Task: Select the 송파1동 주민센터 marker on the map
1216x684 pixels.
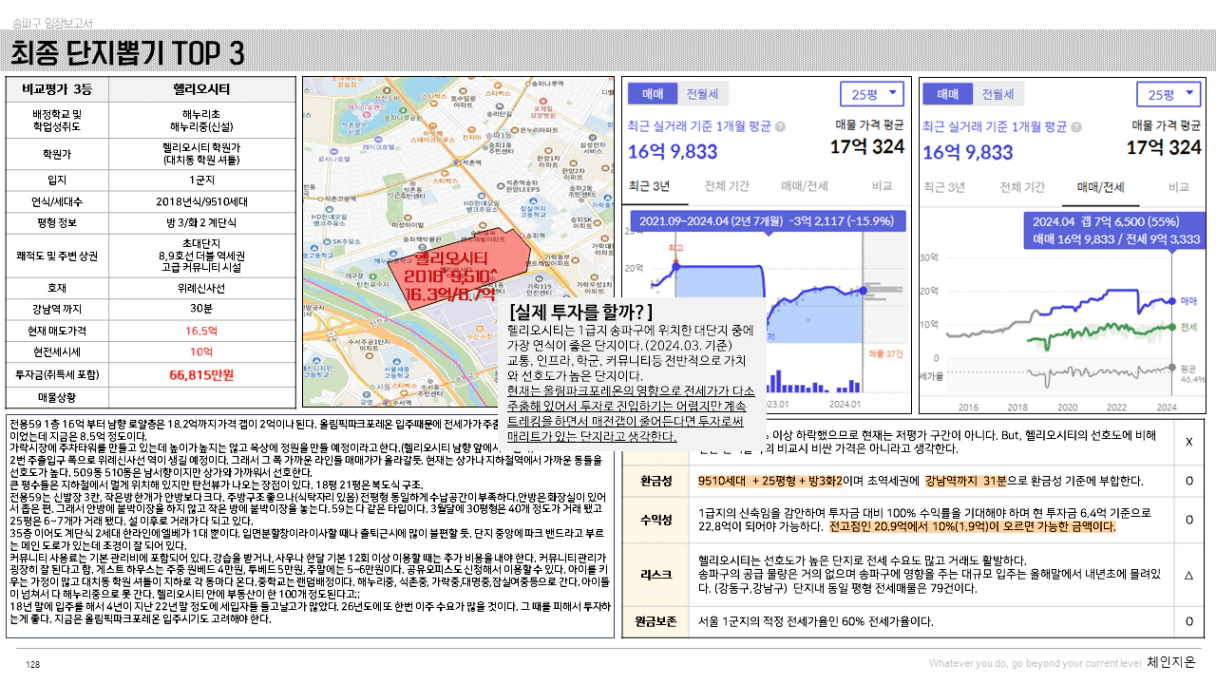Action: (486, 148)
